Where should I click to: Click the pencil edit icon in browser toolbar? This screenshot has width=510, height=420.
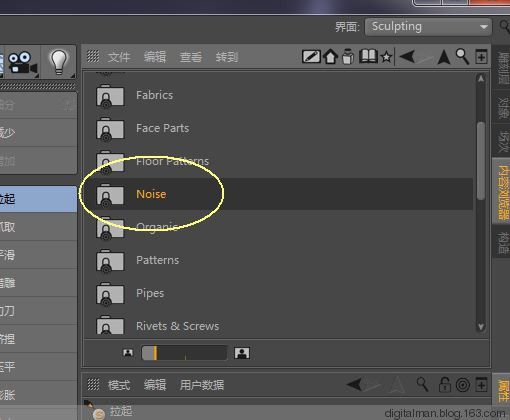311,57
